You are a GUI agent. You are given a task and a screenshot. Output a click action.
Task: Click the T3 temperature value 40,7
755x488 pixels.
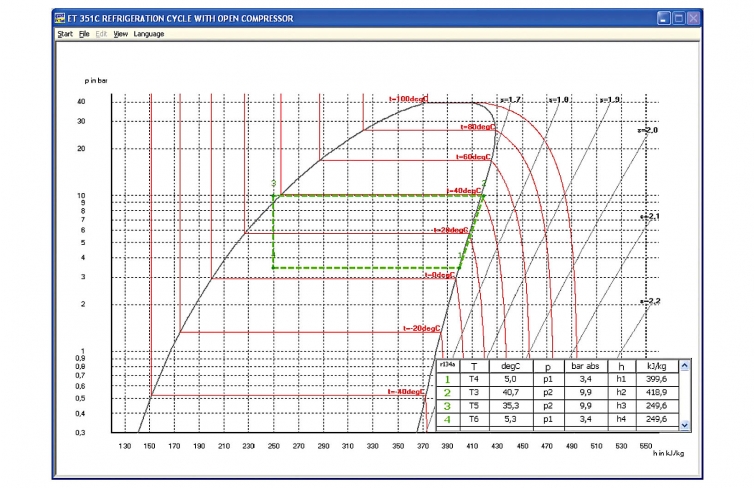pos(510,395)
